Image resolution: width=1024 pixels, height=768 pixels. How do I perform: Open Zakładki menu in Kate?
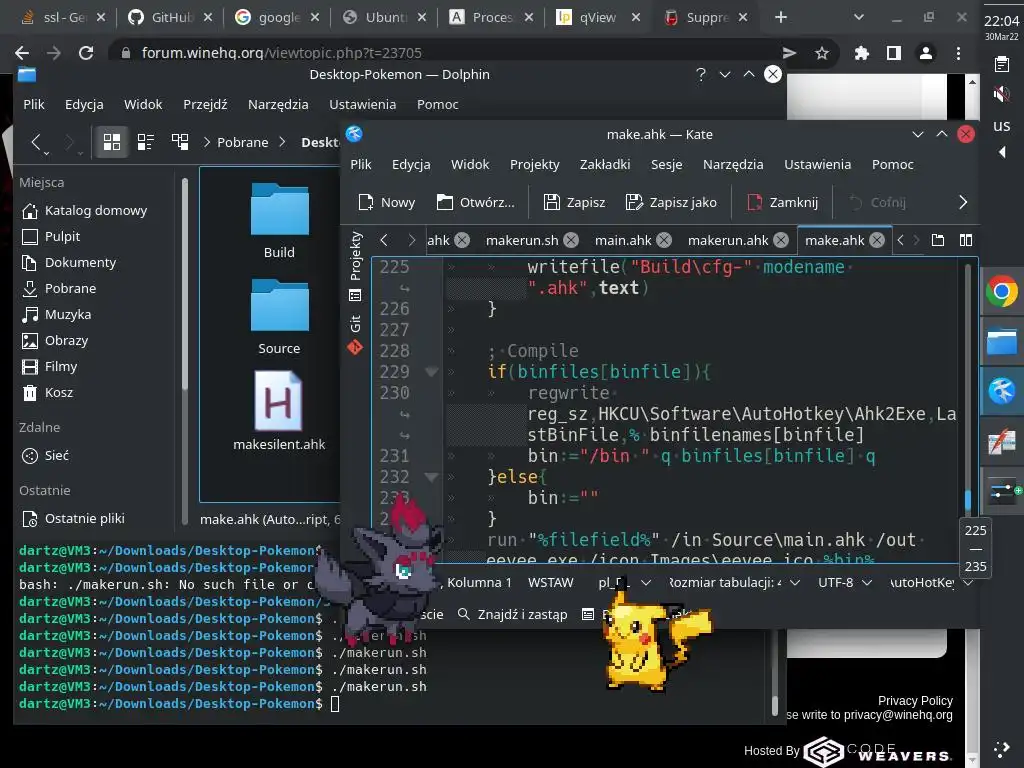pos(605,165)
